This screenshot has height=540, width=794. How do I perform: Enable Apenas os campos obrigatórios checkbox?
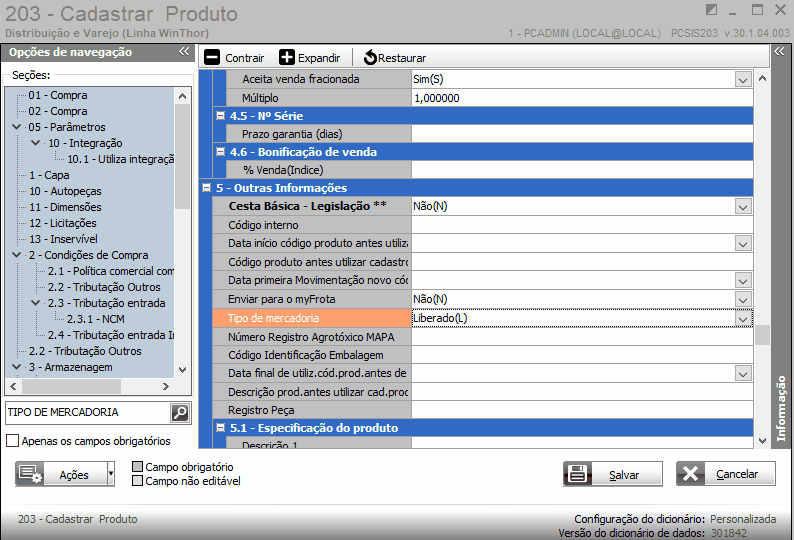(13, 441)
